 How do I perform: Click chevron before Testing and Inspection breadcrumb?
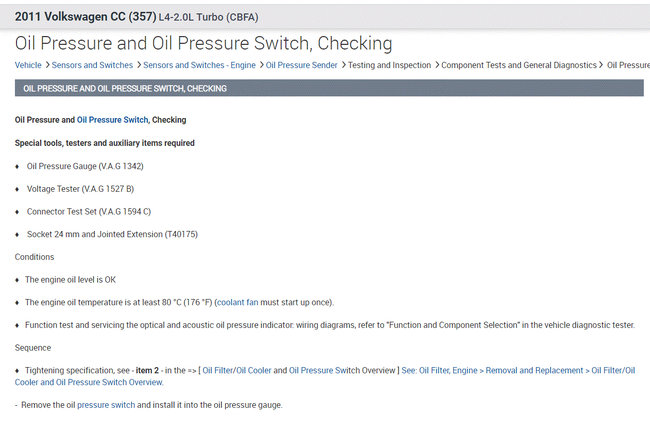click(x=344, y=64)
